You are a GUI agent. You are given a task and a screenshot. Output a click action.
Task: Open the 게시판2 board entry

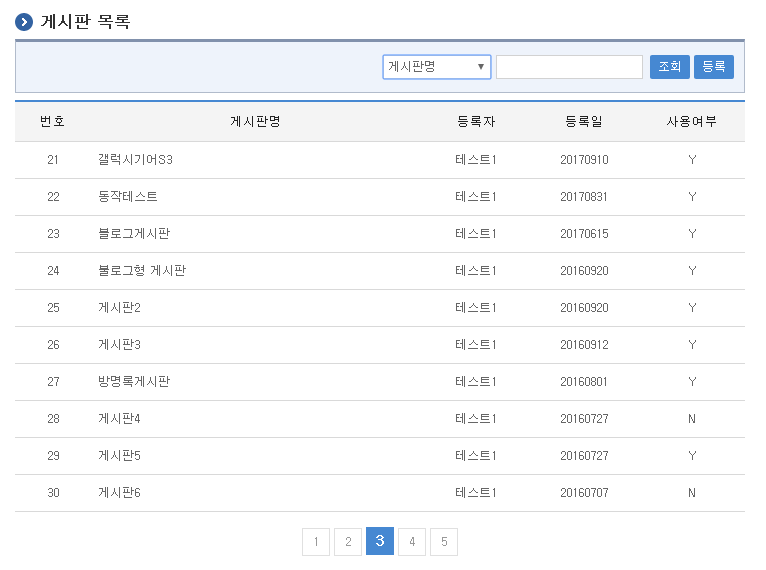click(x=119, y=308)
